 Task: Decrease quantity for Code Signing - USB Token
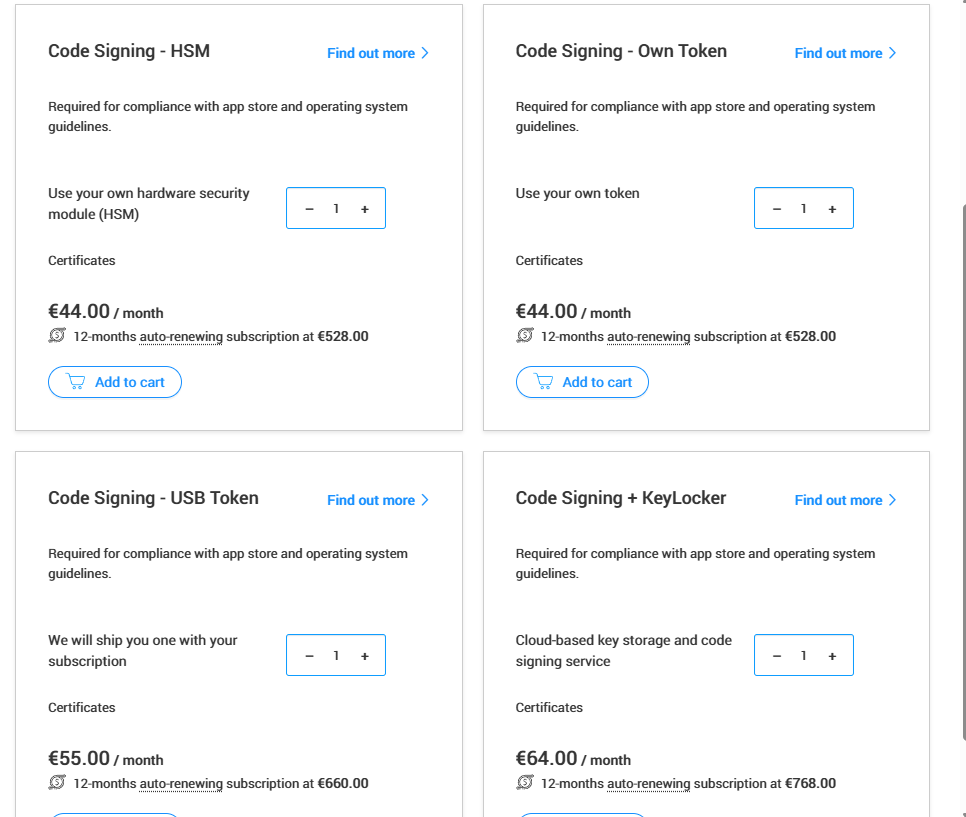click(309, 656)
